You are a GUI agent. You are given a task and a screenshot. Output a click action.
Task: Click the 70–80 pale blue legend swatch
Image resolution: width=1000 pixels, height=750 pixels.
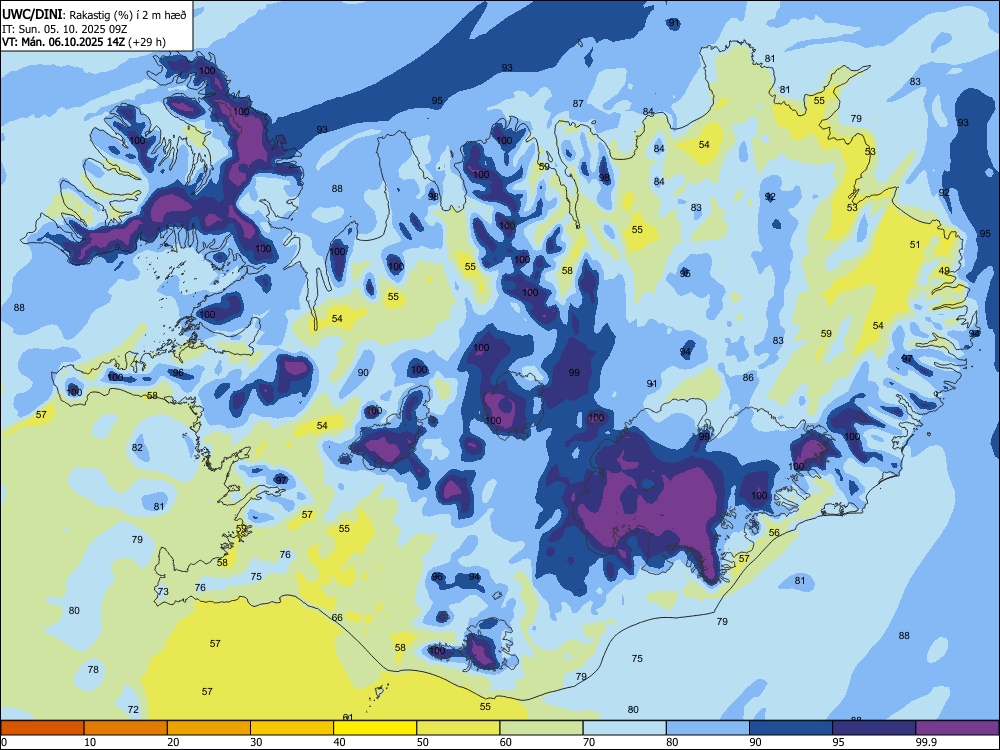pyautogui.click(x=624, y=728)
